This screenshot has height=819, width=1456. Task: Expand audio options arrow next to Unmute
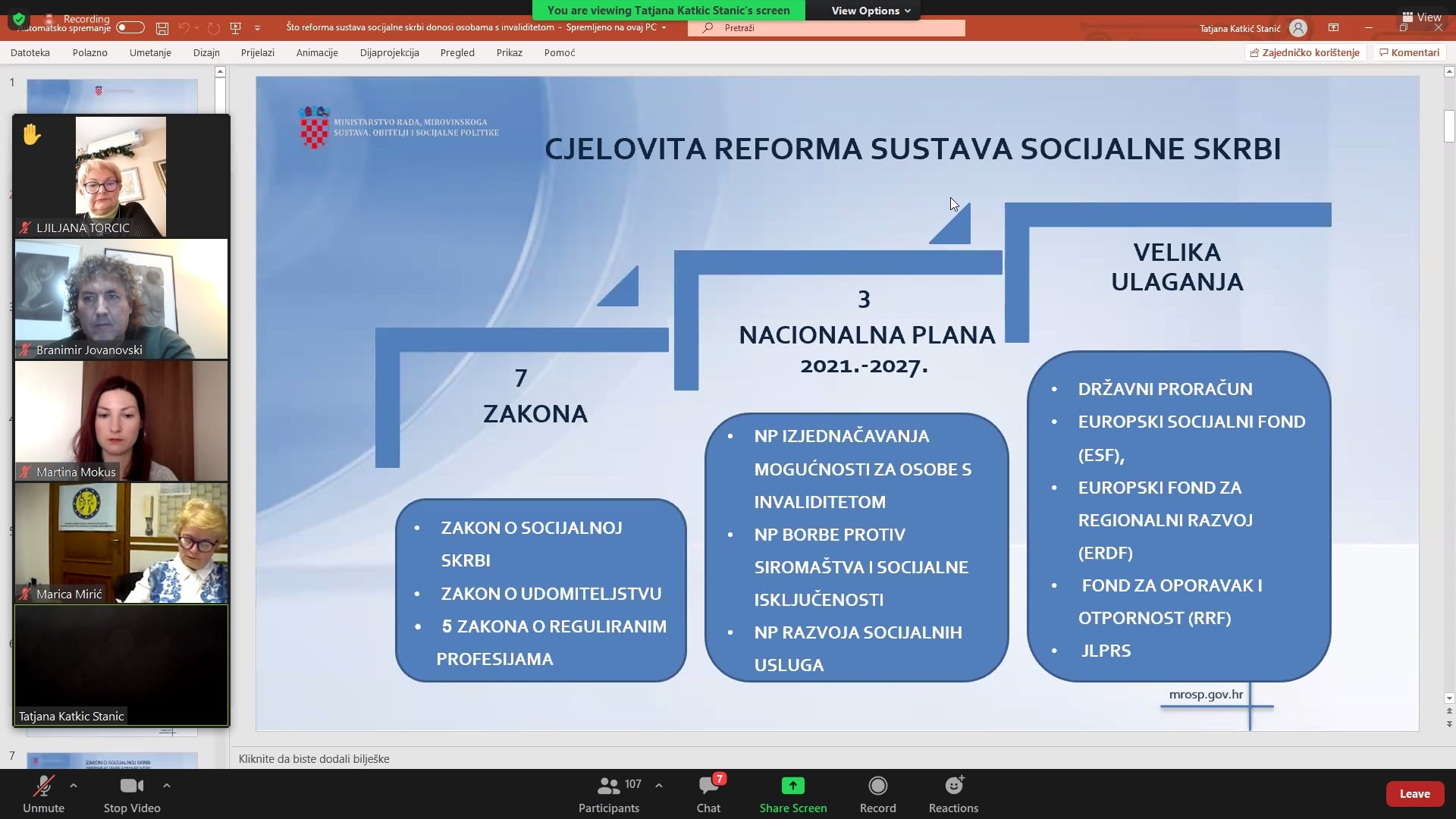click(74, 786)
